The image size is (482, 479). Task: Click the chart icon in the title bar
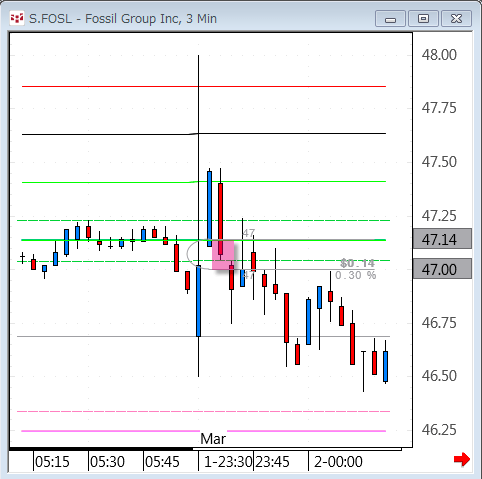pyautogui.click(x=17, y=18)
